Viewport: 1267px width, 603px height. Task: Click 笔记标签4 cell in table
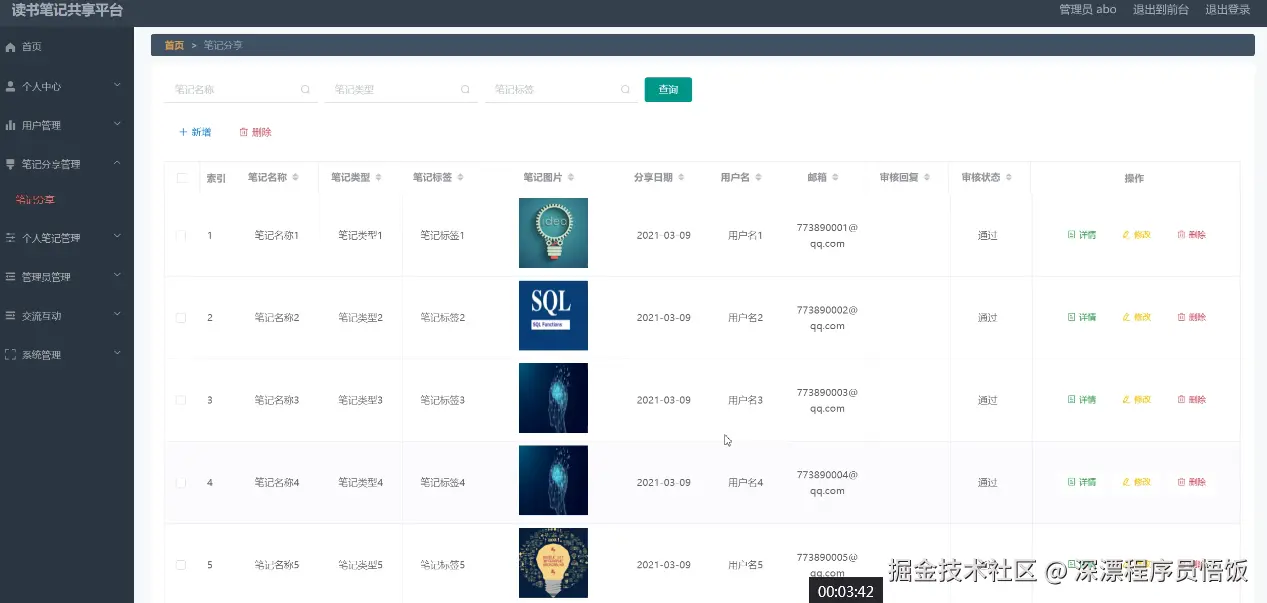[x=442, y=483]
